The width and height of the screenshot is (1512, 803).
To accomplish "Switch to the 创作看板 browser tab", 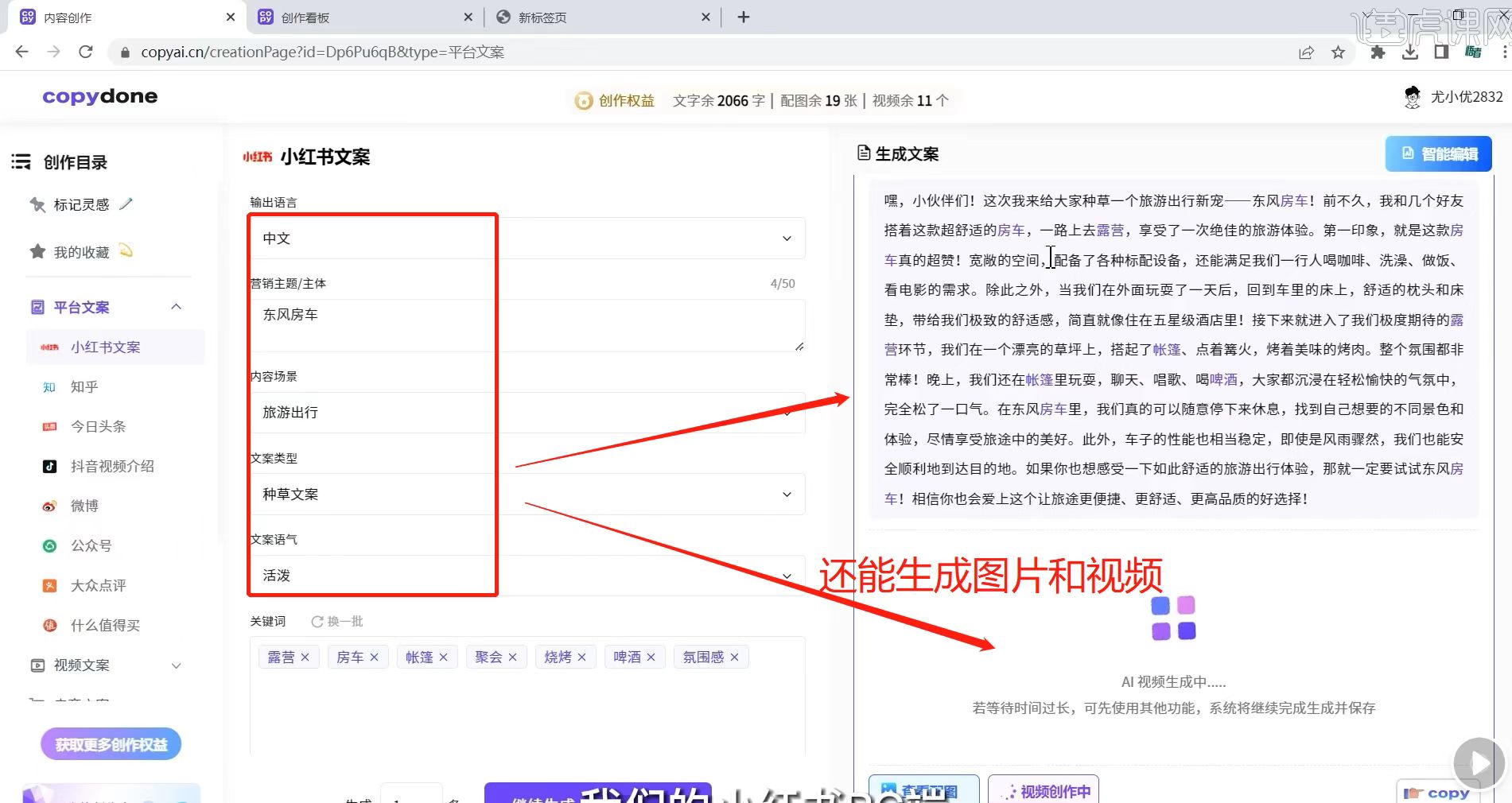I will pyautogui.click(x=363, y=17).
